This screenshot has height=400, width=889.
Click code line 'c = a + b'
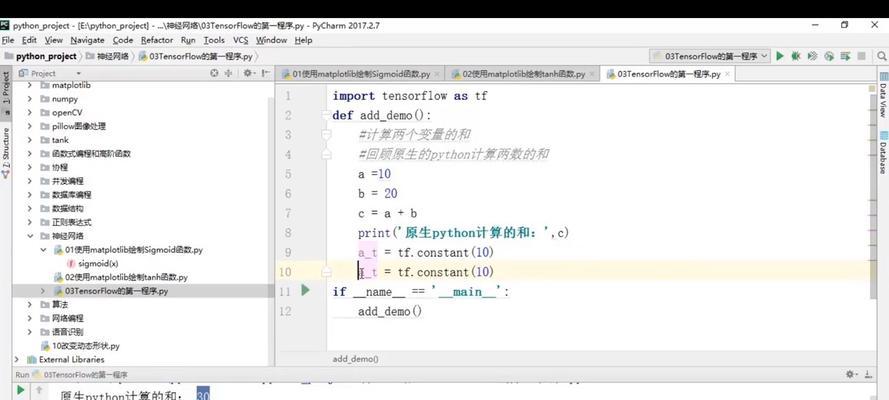pyautogui.click(x=387, y=214)
